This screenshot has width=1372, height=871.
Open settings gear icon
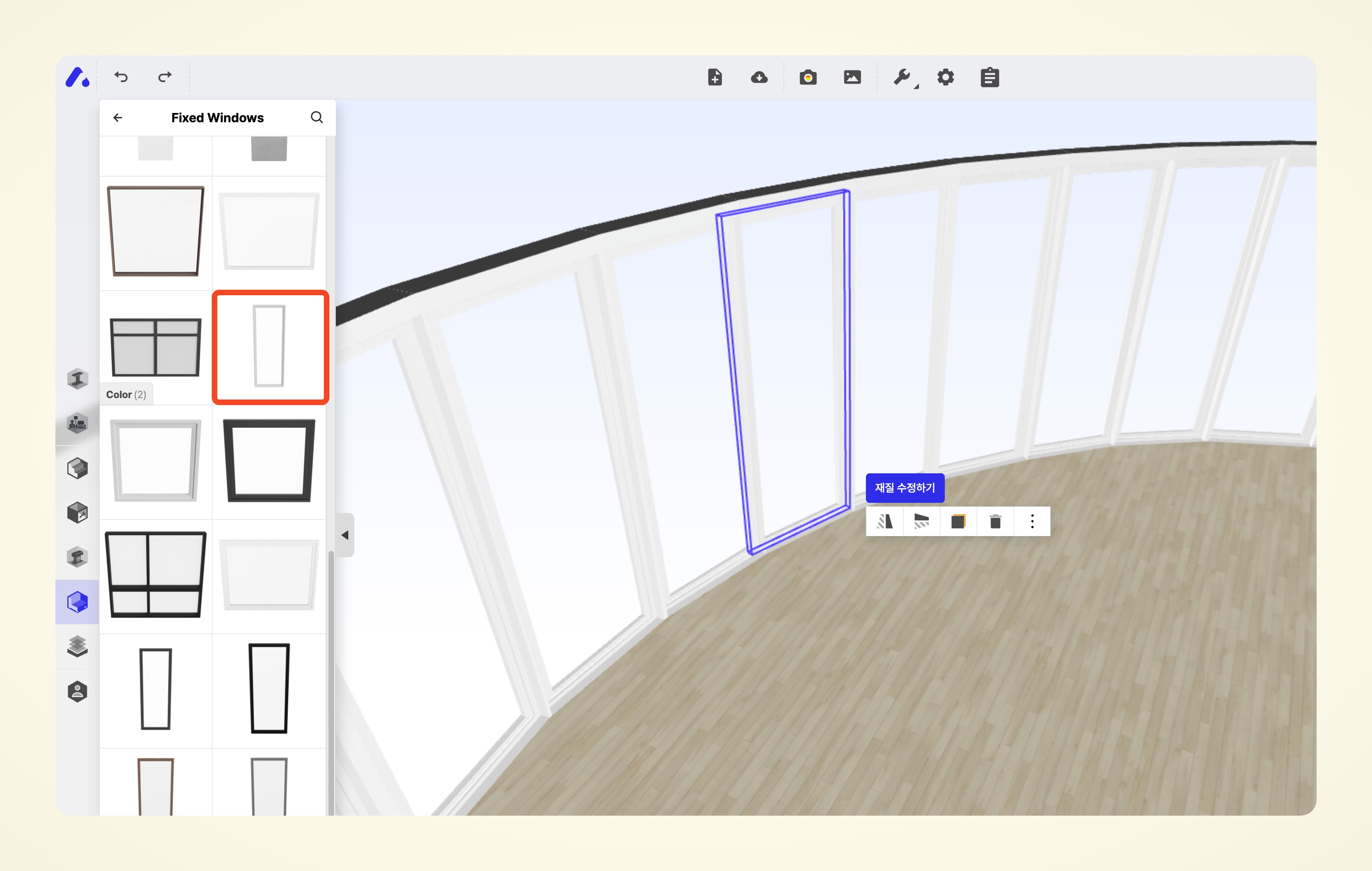coord(945,77)
